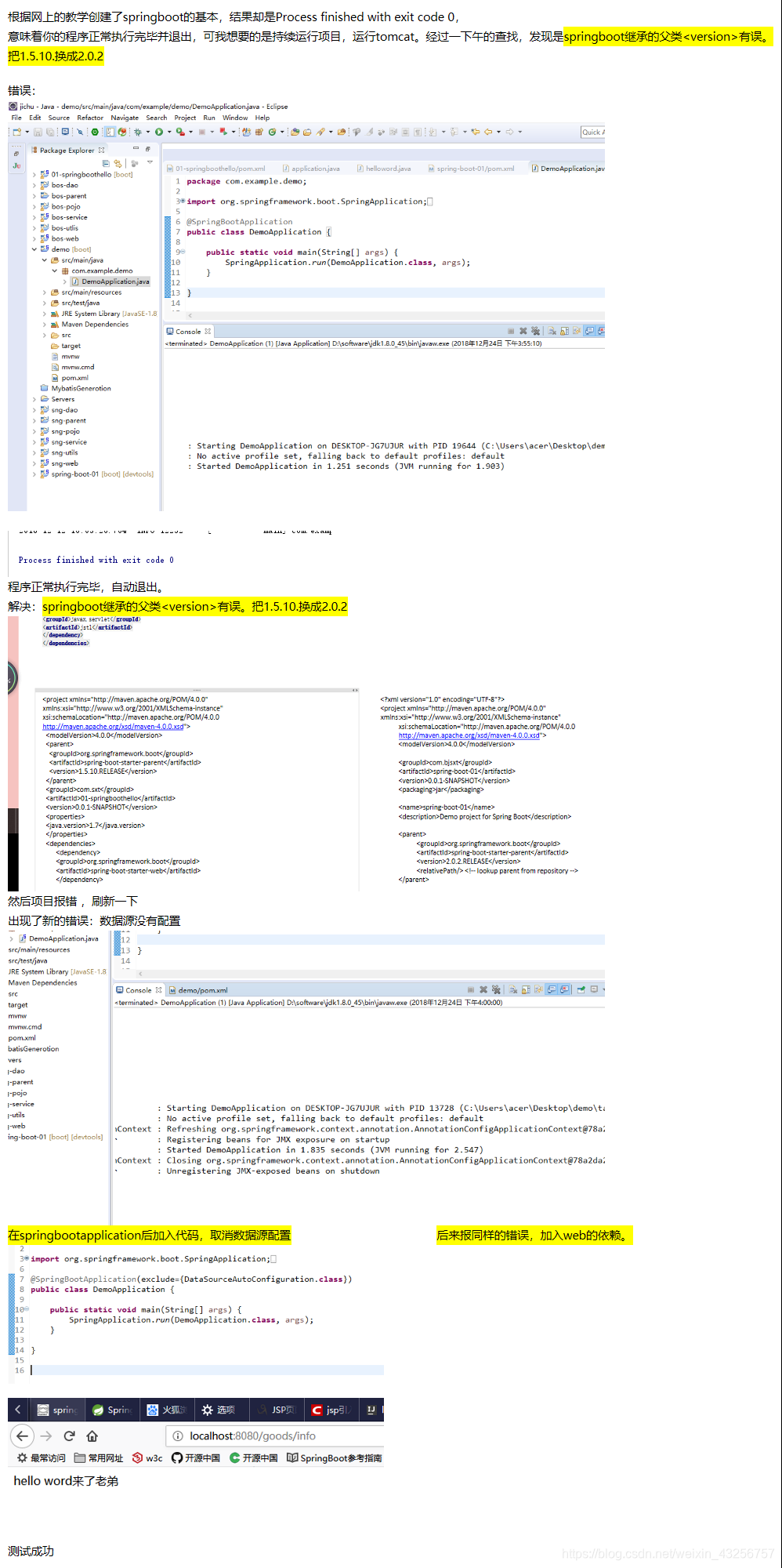The image size is (782, 1568).
Task: Select mvnw.cmd file in the tree
Action: (72, 367)
